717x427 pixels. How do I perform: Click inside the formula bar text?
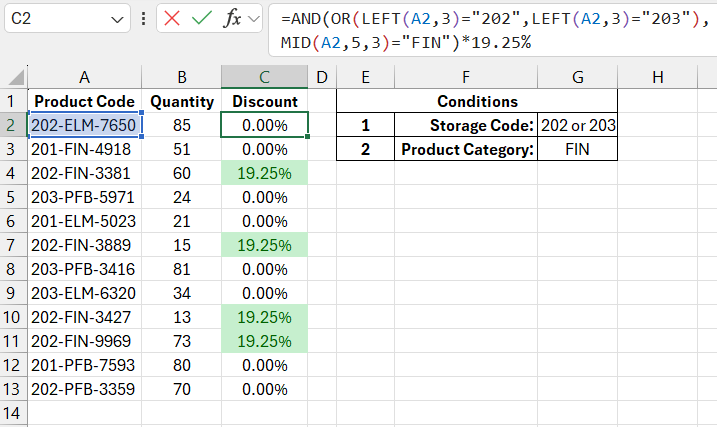coord(493,31)
